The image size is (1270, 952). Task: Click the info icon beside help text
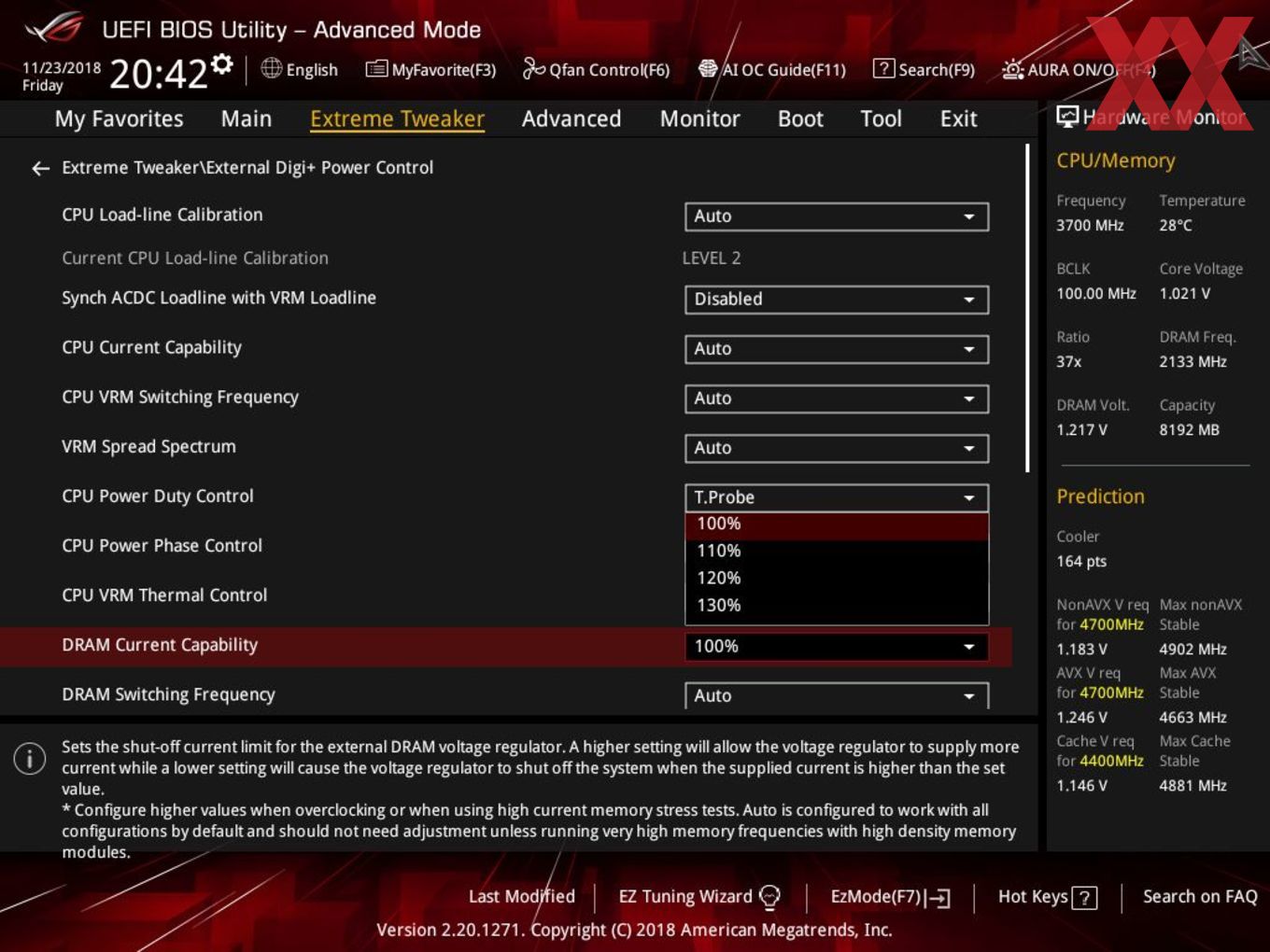[x=30, y=758]
